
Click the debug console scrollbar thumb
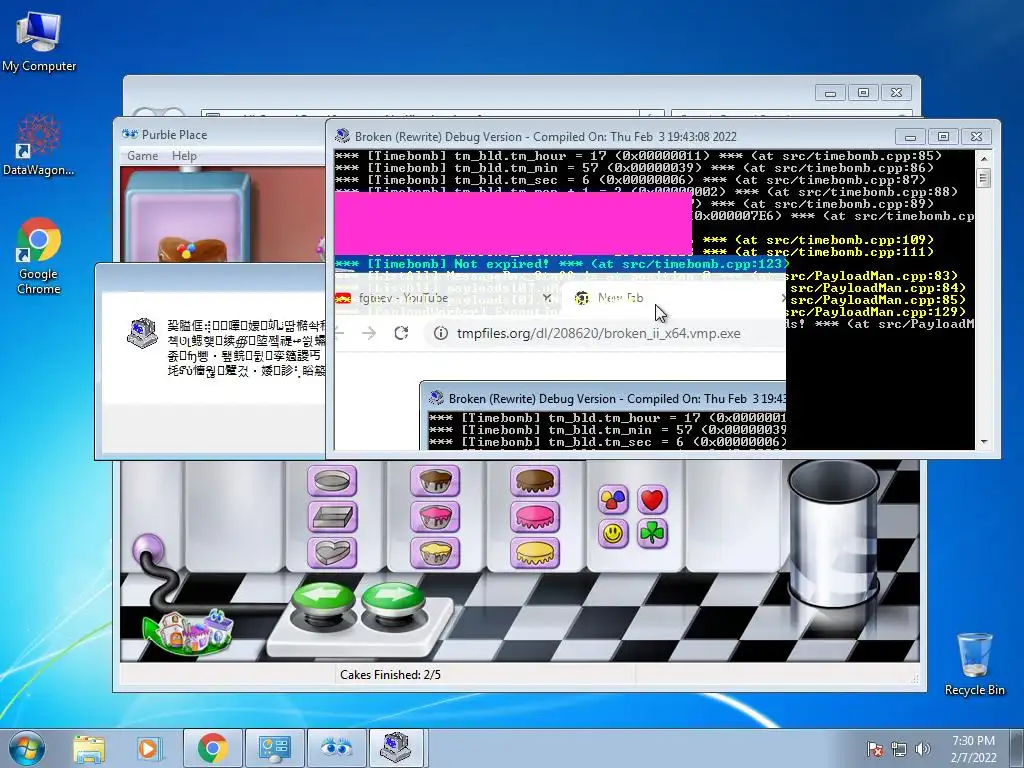[984, 177]
